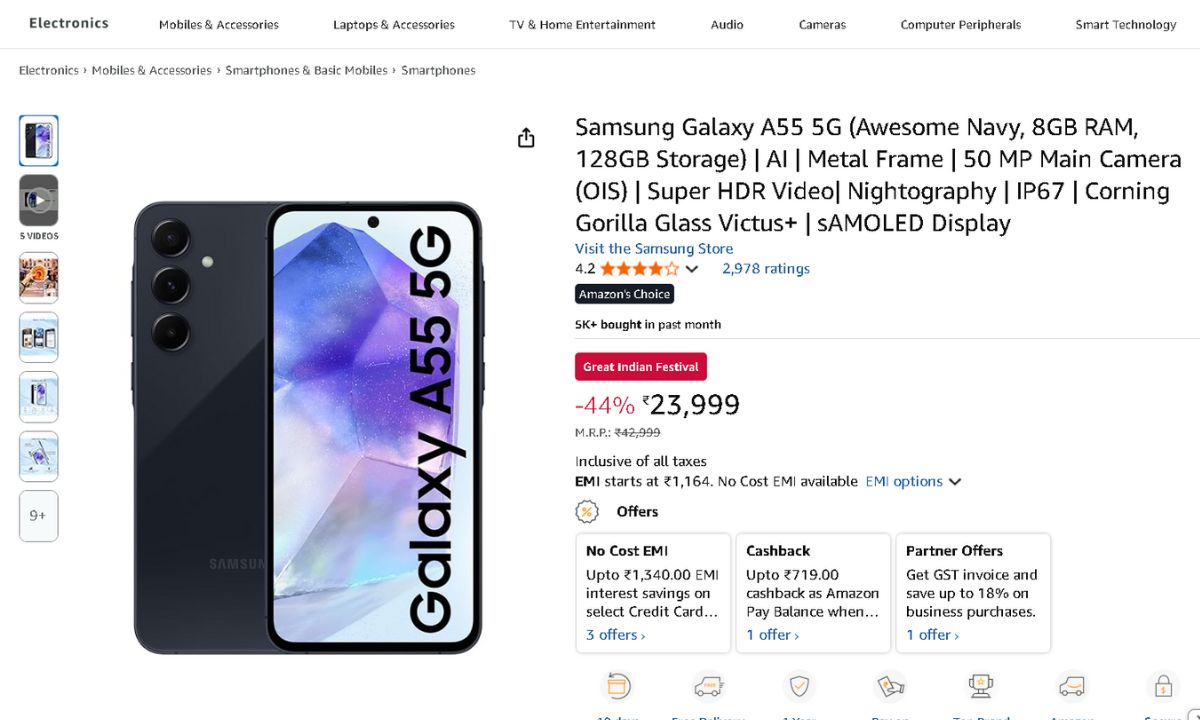
Task: Open the Computer Peripherals menu
Action: tap(960, 25)
